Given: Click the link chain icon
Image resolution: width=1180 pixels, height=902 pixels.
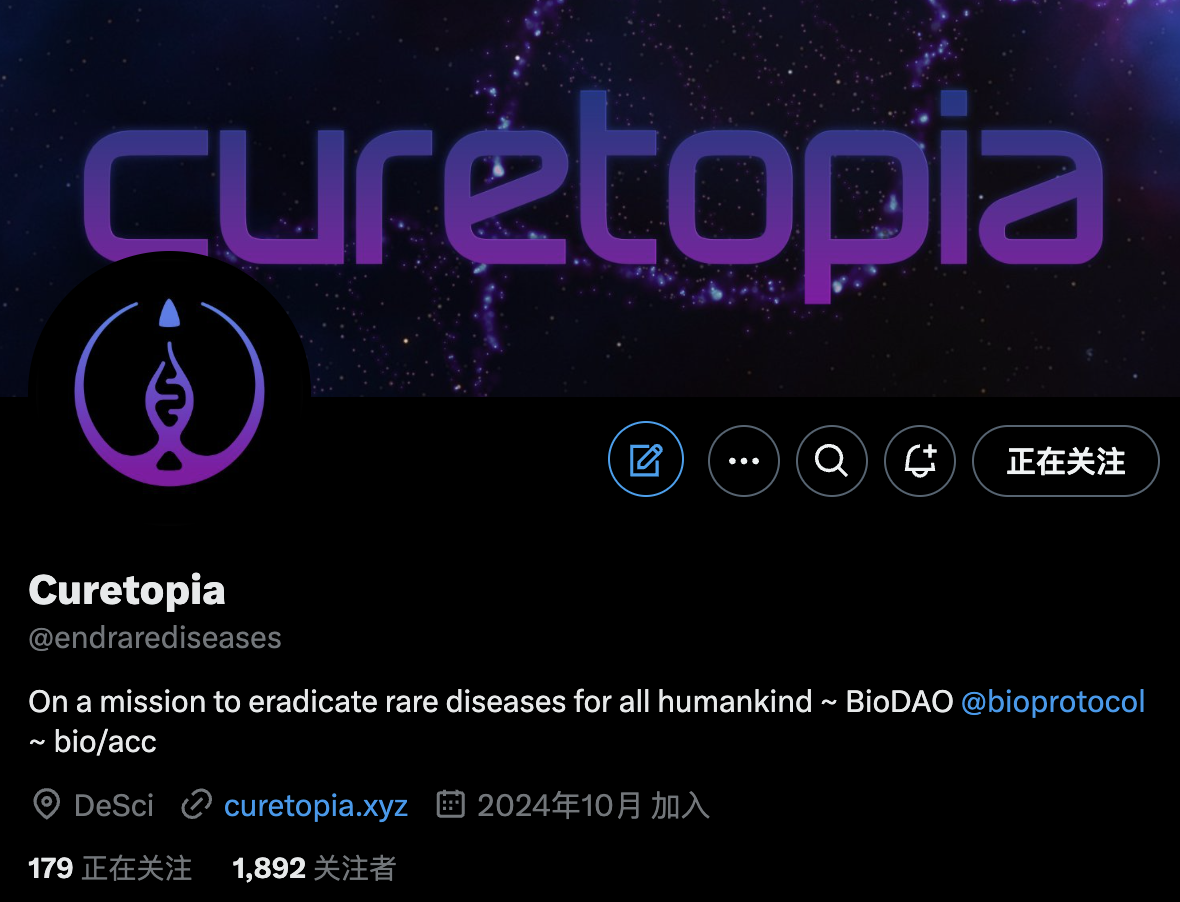Looking at the screenshot, I should pos(196,805).
